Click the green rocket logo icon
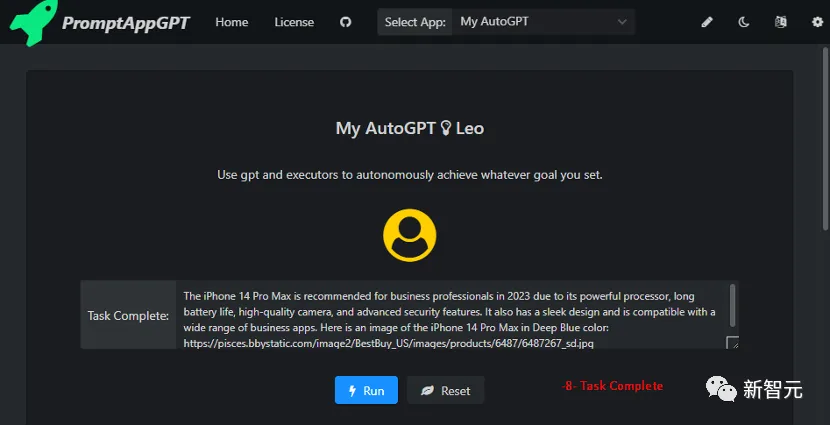Screen dimensions: 830x426 [x=33, y=22]
